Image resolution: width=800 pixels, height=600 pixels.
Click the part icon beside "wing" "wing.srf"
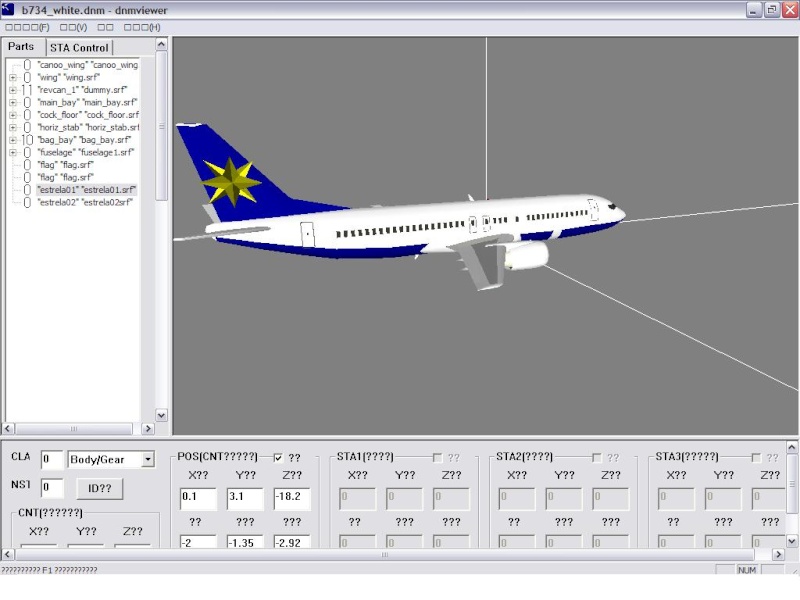point(27,78)
